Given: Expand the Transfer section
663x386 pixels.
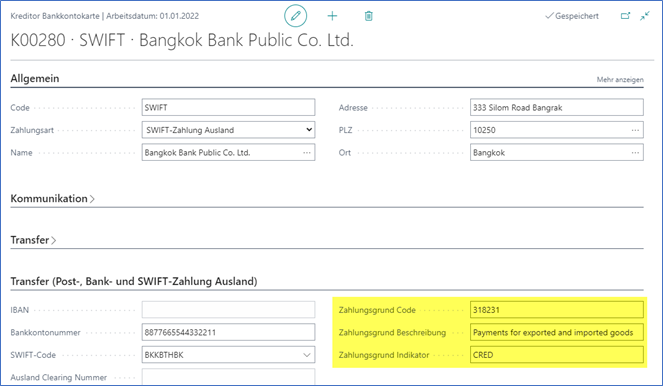Looking at the screenshot, I should [33, 240].
